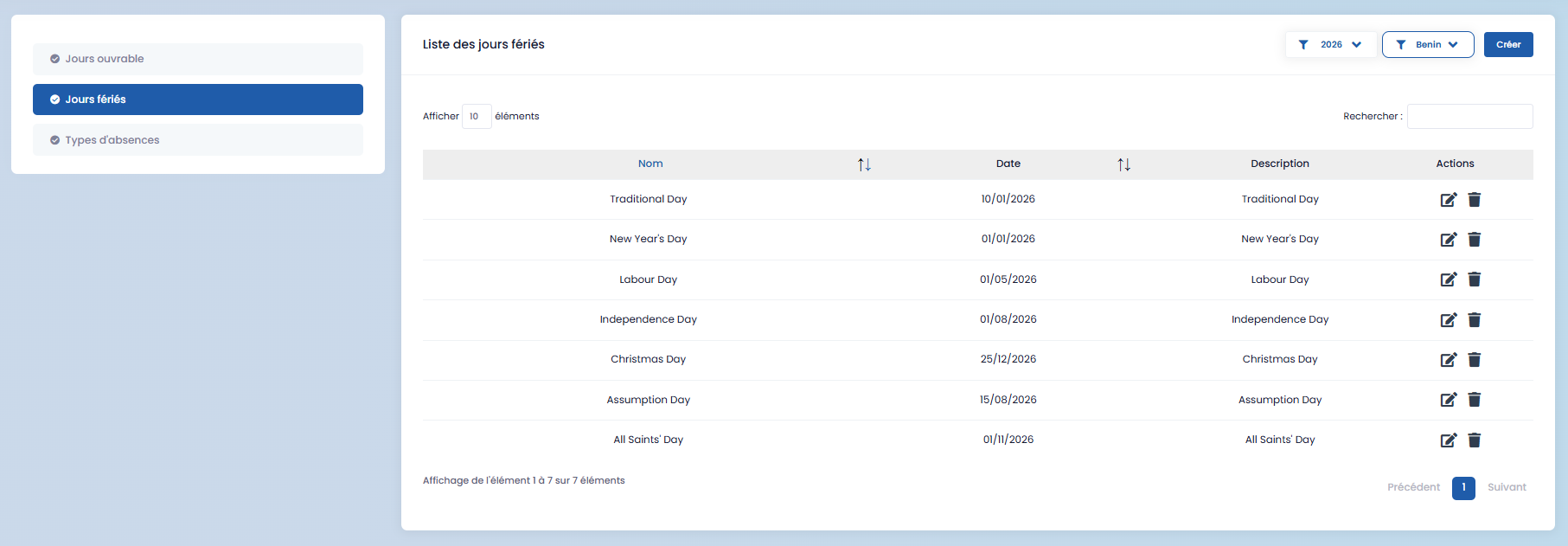Open the 2026 year filter dropdown
The height and width of the screenshot is (546, 1568).
point(1330,45)
